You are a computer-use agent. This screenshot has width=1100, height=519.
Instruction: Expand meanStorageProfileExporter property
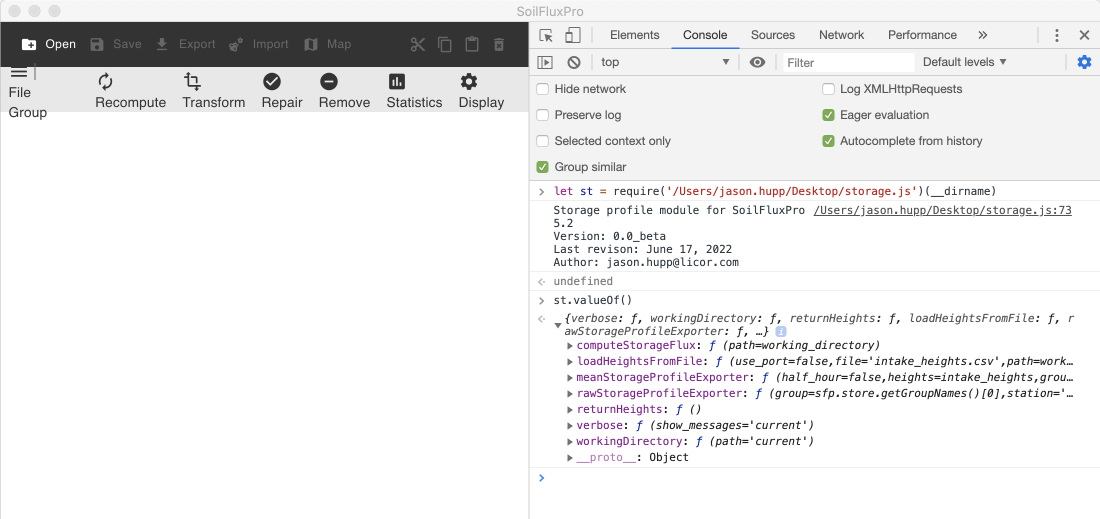pyautogui.click(x=570, y=377)
